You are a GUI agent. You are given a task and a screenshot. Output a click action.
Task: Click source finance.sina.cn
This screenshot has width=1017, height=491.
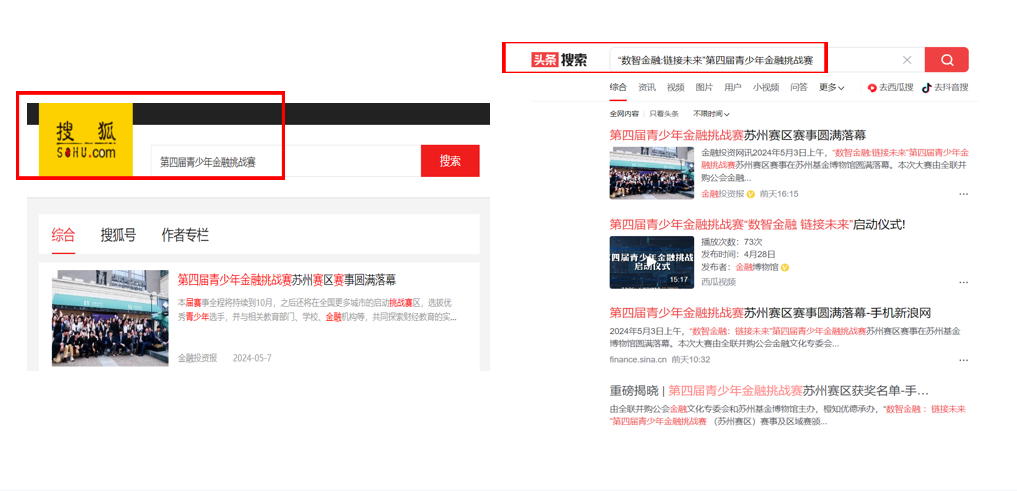pyautogui.click(x=638, y=360)
